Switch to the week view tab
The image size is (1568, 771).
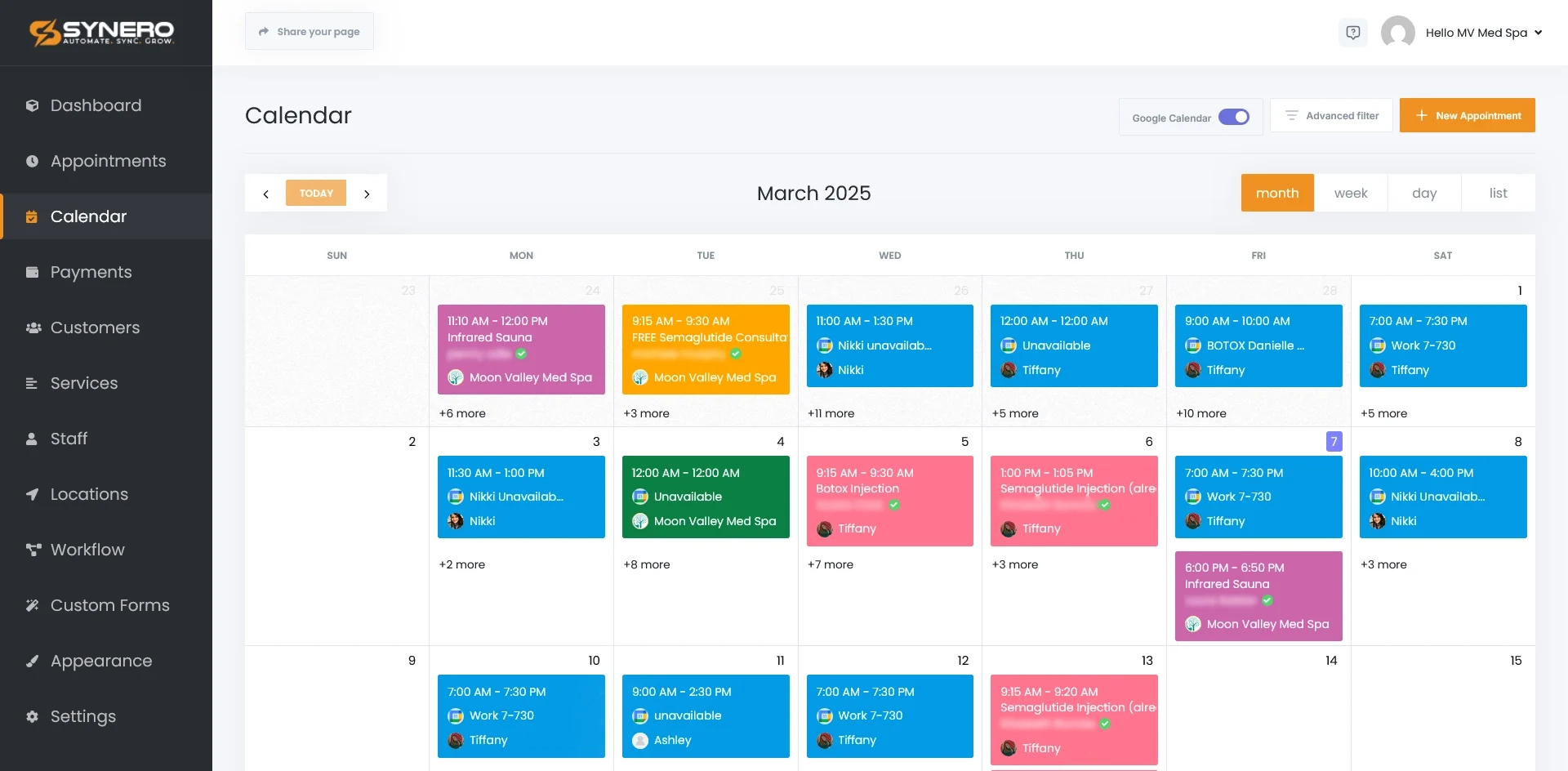tap(1351, 193)
